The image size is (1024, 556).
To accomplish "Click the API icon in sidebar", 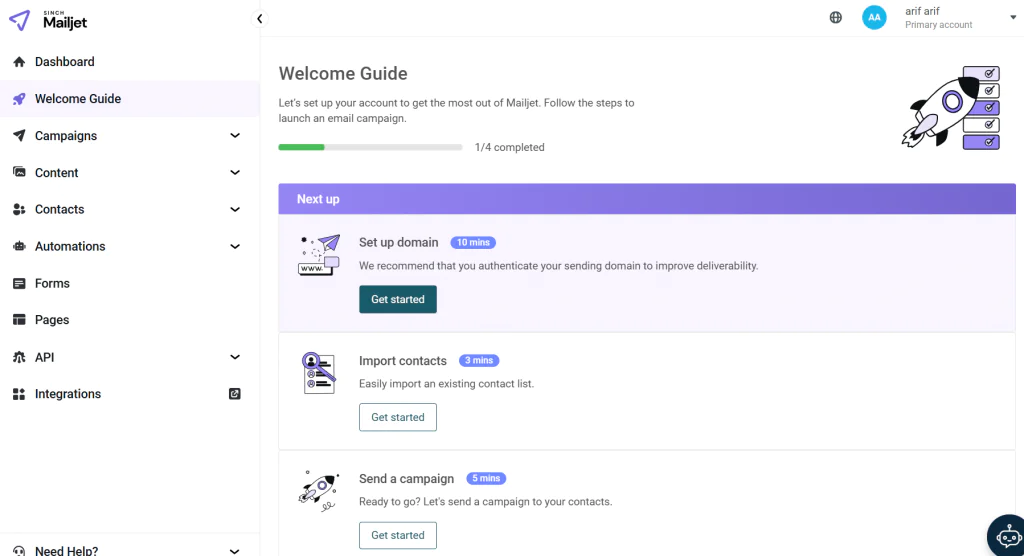I will pos(19,357).
